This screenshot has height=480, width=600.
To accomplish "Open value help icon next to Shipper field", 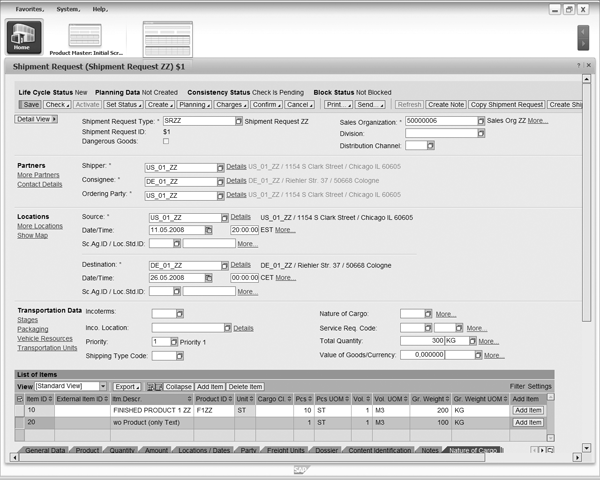I will tap(220, 167).
